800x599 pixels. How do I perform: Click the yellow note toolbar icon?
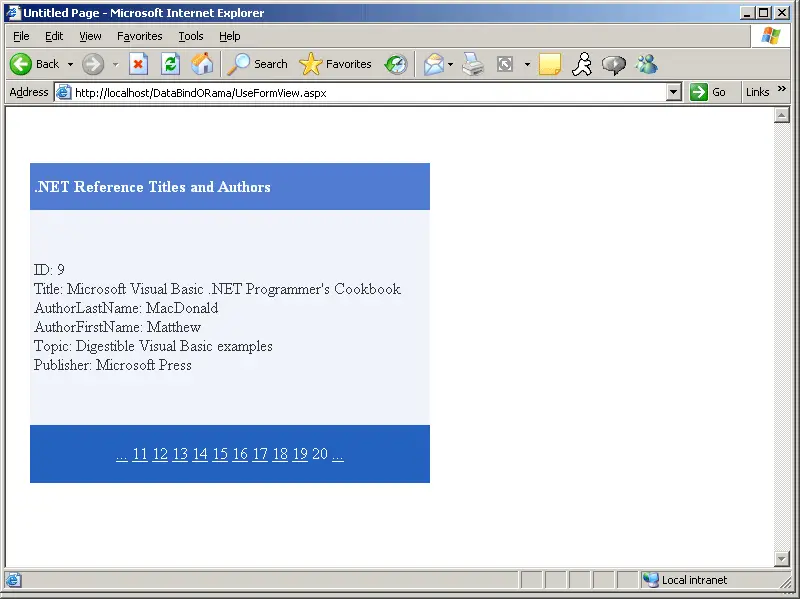(549, 64)
